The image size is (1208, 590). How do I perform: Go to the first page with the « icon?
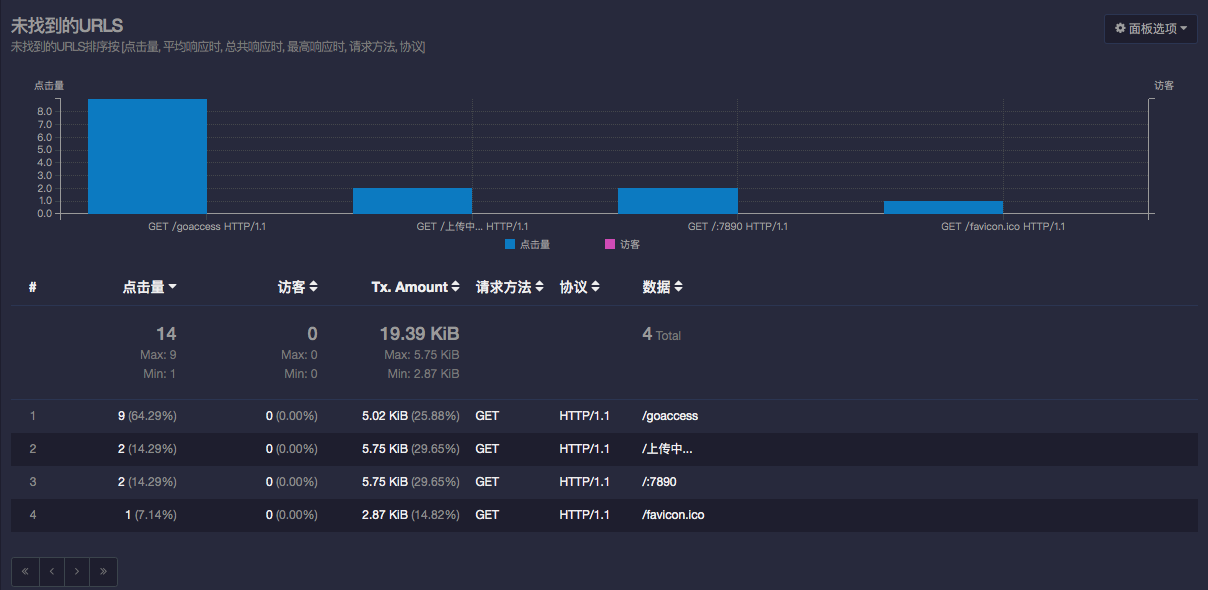(24, 571)
